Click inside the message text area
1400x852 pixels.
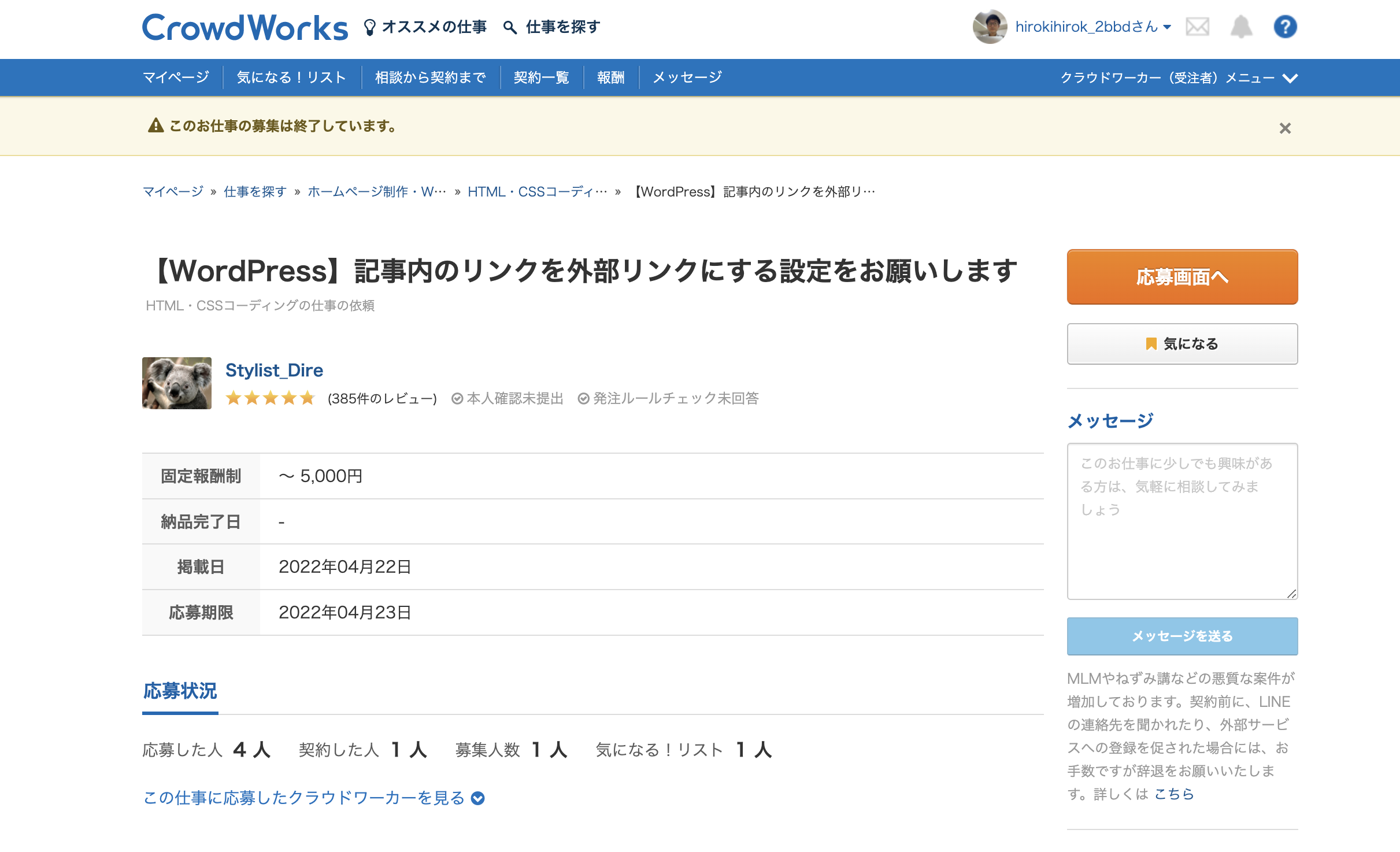pyautogui.click(x=1182, y=521)
